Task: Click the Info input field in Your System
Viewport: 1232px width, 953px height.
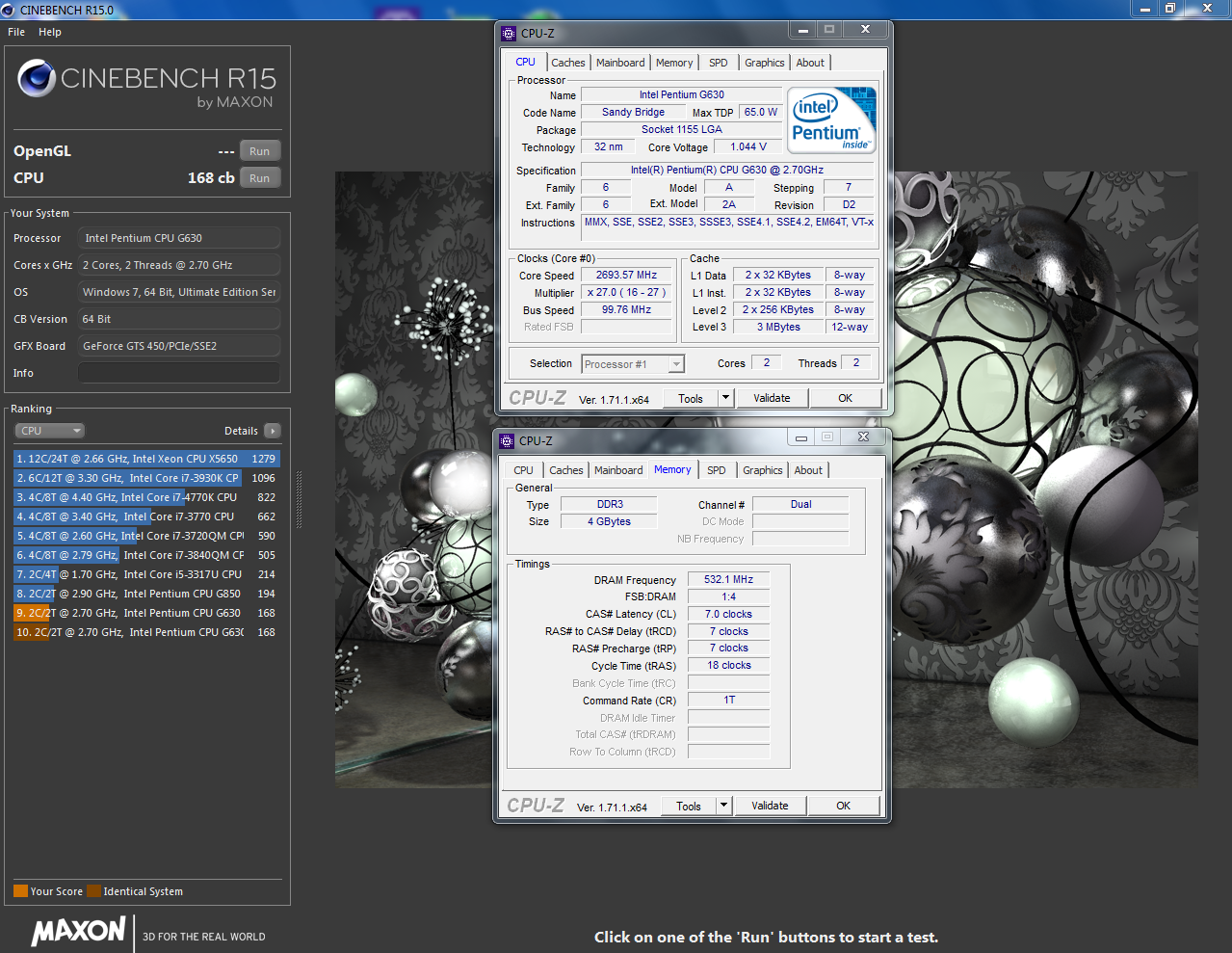Action: click(179, 373)
